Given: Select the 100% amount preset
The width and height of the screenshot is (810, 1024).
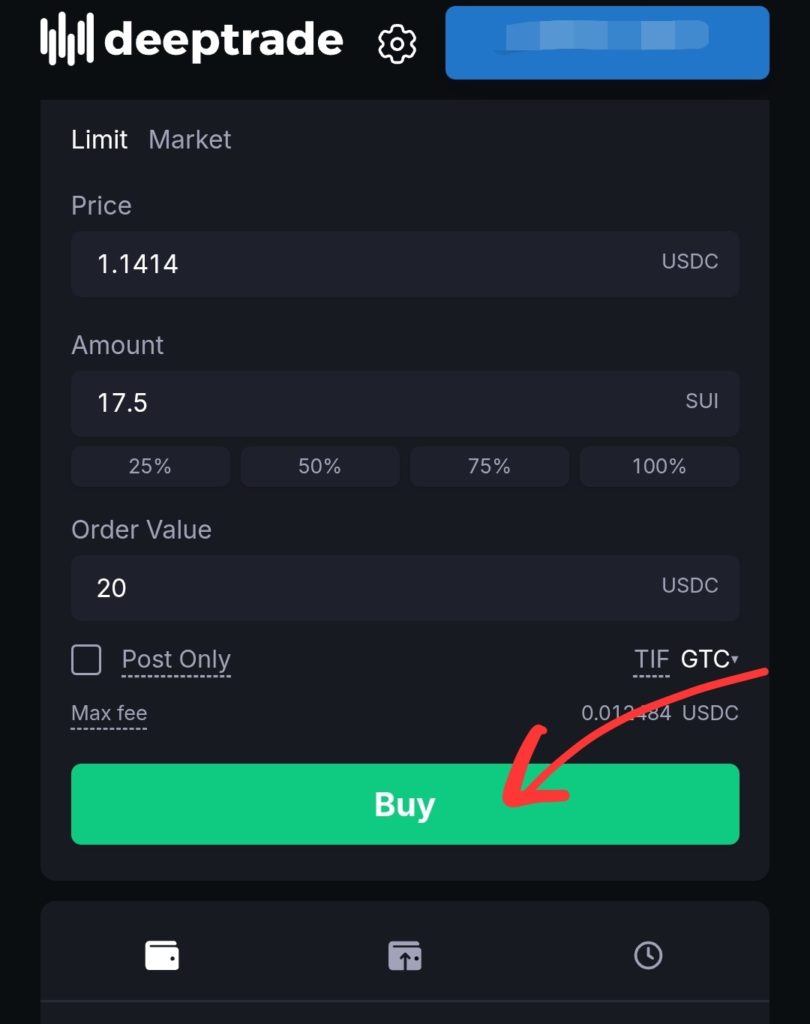Looking at the screenshot, I should click(660, 466).
